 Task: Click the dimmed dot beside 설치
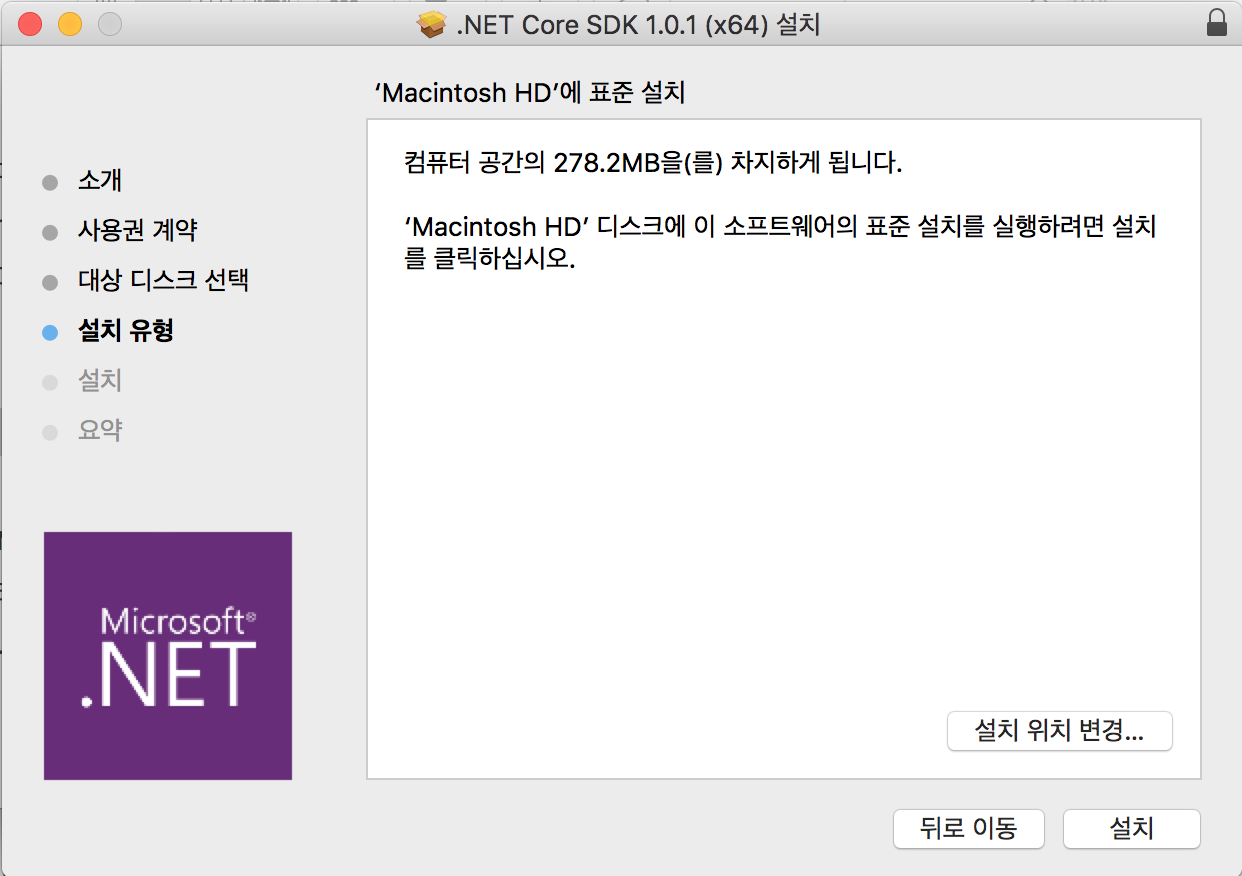pyautogui.click(x=48, y=381)
